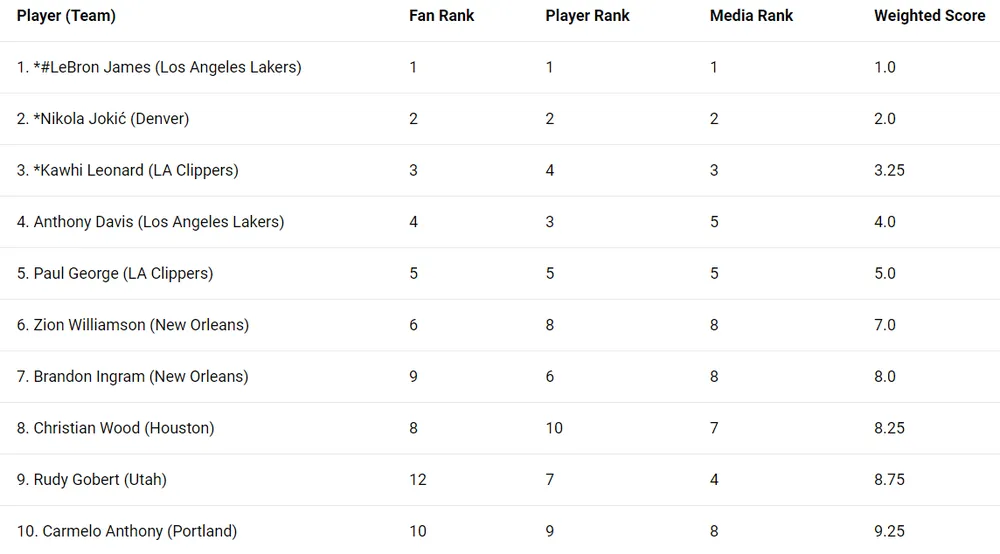Screen dimensions: 1000x554
Task: Select the Carmelo Anthony (Portland) entry
Action: click(x=127, y=531)
